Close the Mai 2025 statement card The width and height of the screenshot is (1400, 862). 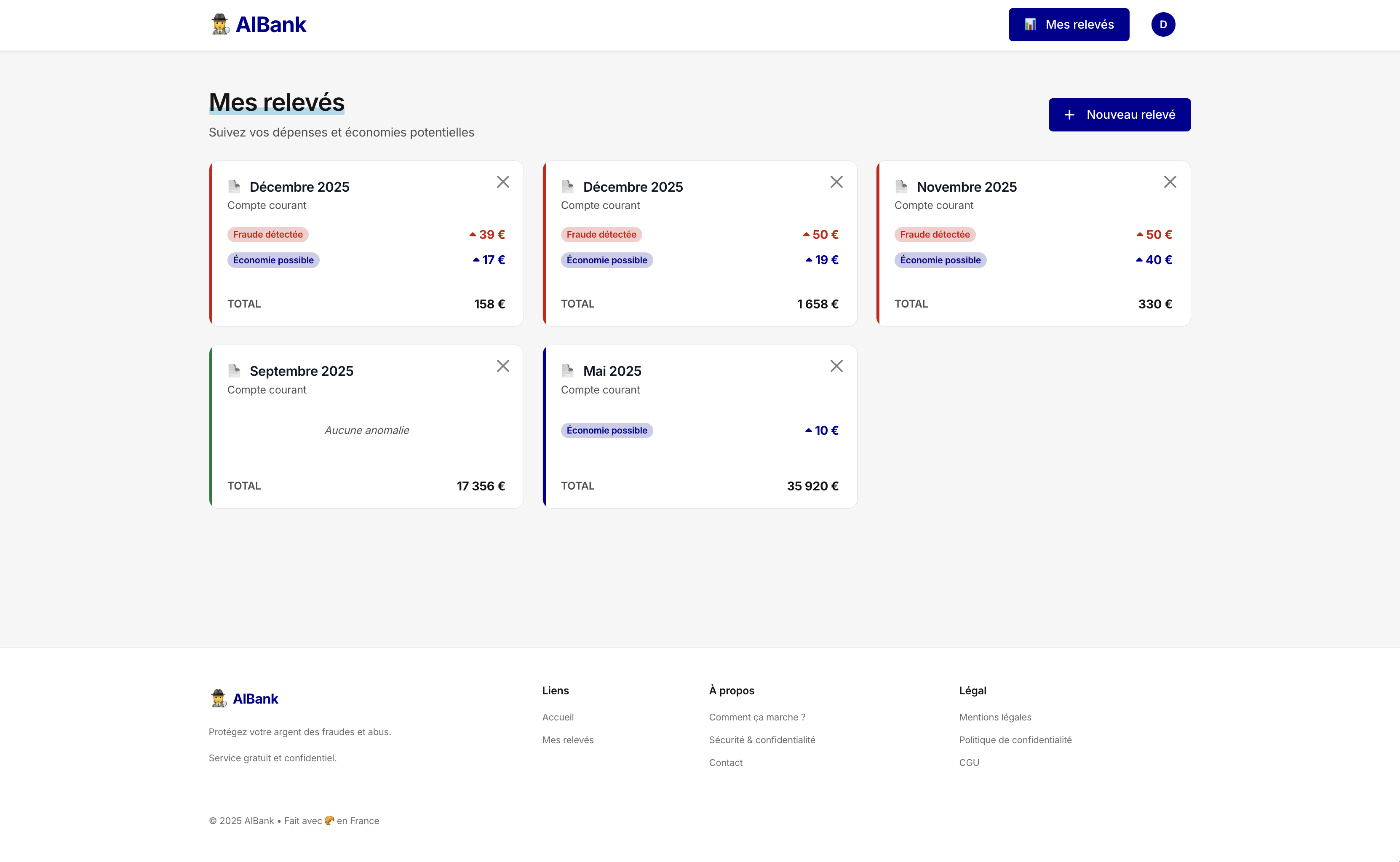[836, 366]
